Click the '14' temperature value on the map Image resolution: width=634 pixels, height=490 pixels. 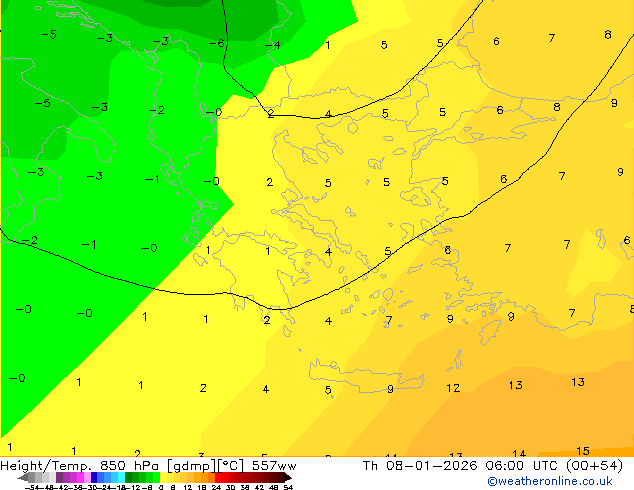coord(519,453)
